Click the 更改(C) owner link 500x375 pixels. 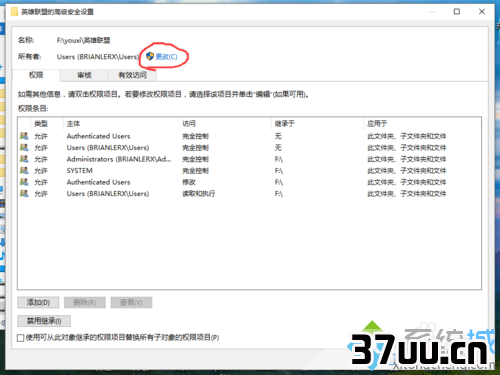(x=166, y=57)
